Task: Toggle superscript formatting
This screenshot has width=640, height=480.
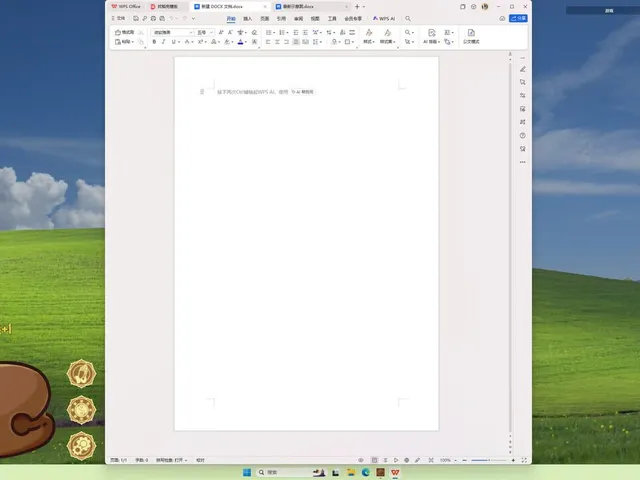Action: (x=201, y=42)
